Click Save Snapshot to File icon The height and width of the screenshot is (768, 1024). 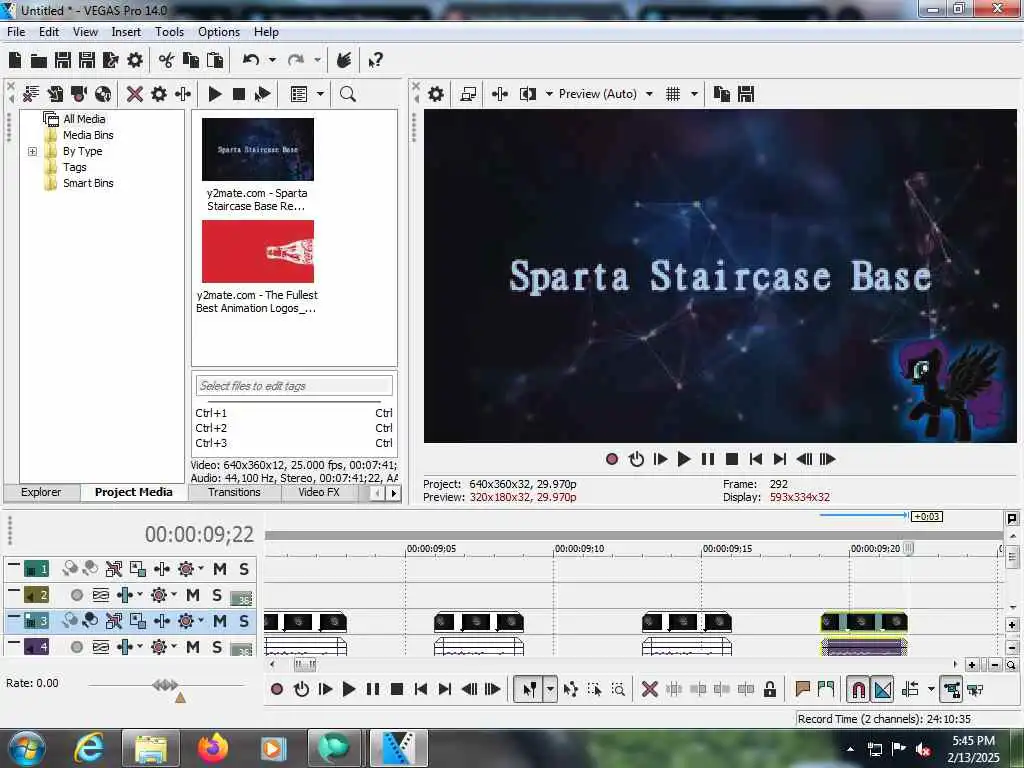[x=746, y=94]
